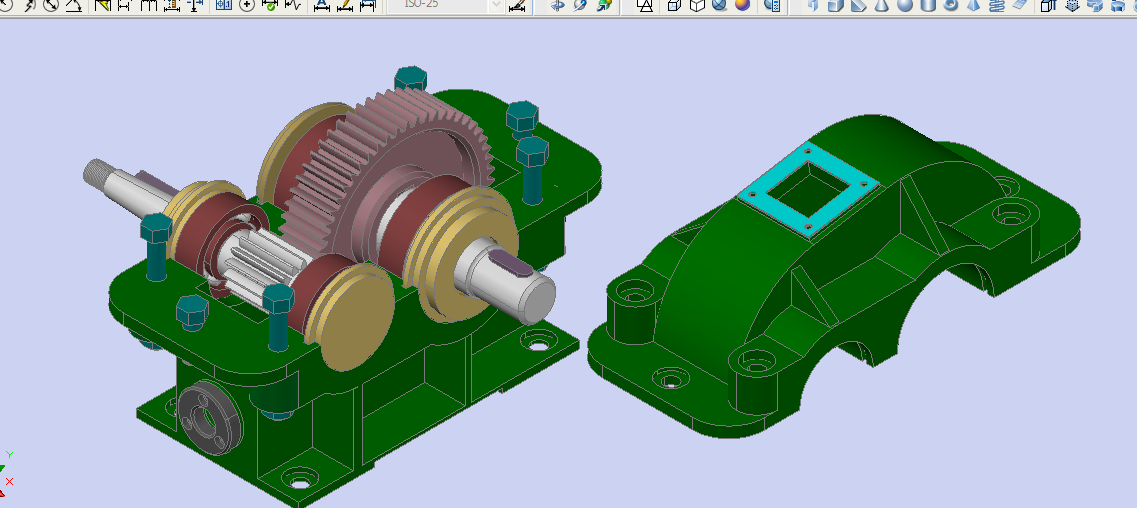
Task: Select the Pyramid solid tool
Action: click(x=974, y=4)
